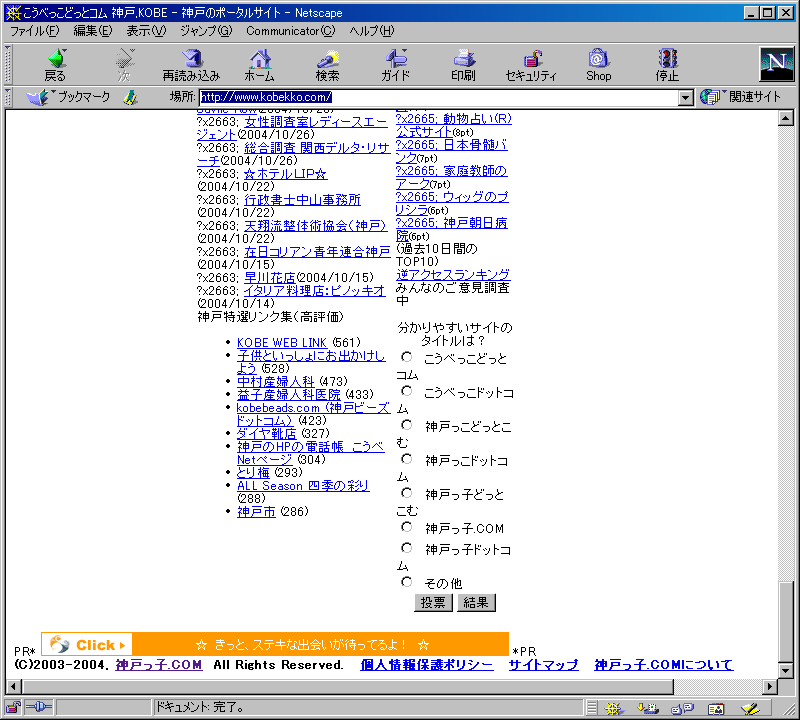
Task: Collapse the location toolbar grip
Action: click(8, 97)
